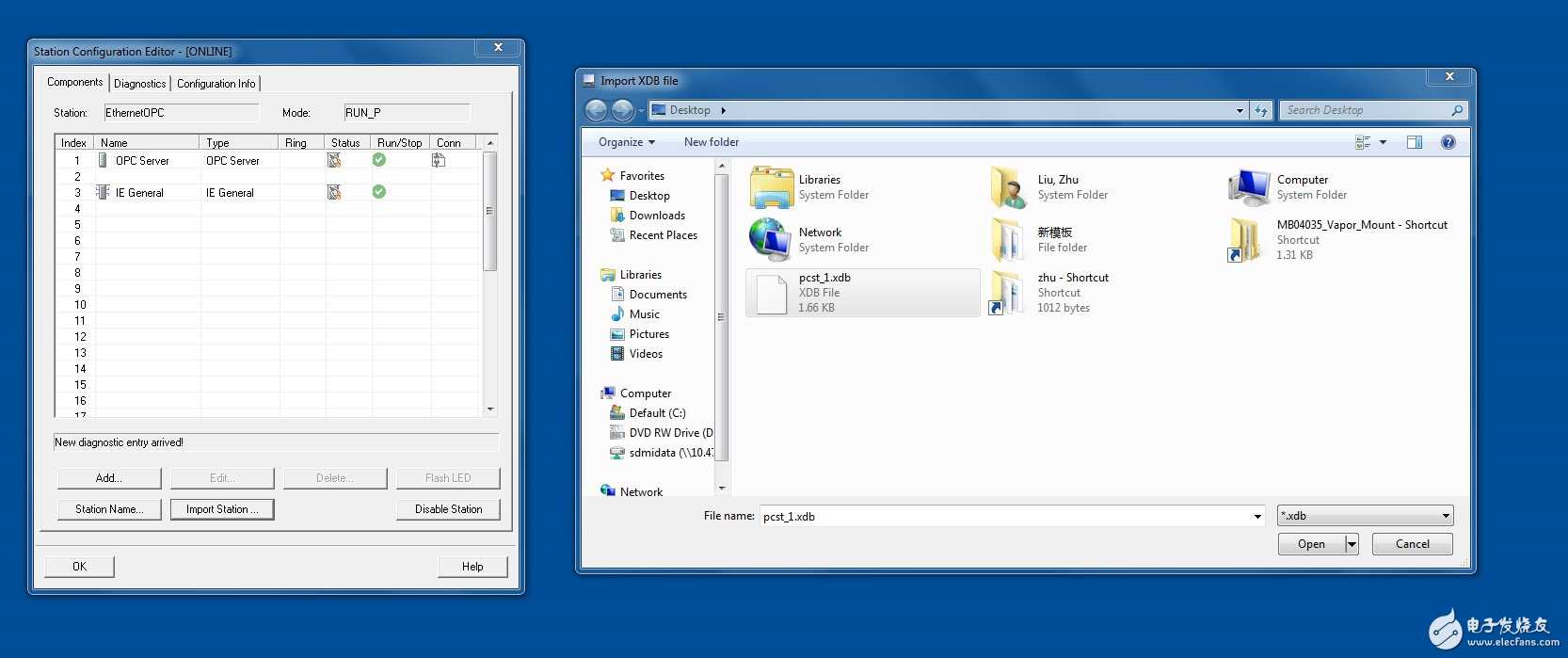Click refresh button beside address bar

(1261, 110)
